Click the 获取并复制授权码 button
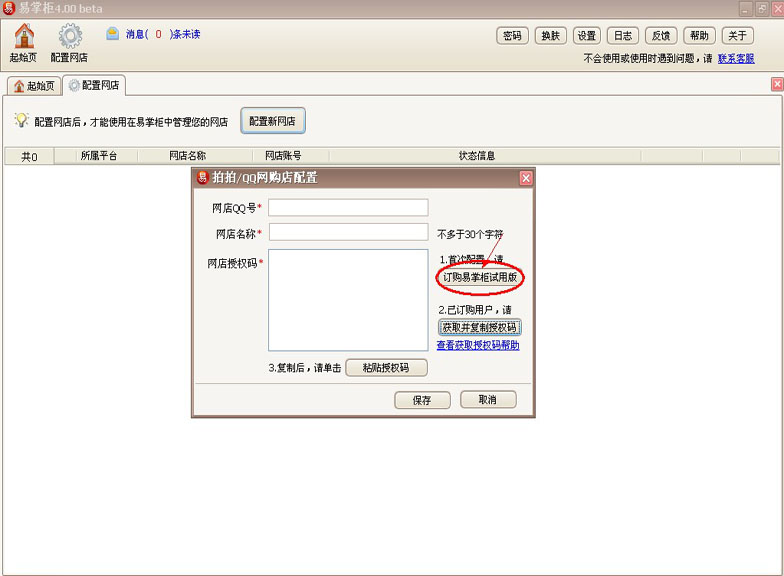784x576 pixels. tap(480, 328)
